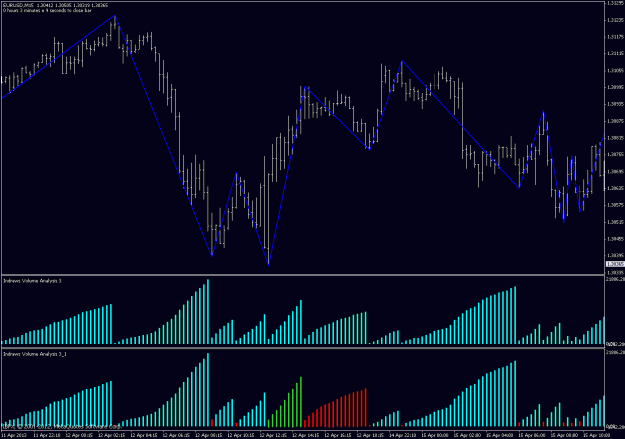This screenshot has width=625, height=439.
Task: Click the '12 Apr 14:15' time axis label
Action: tap(305, 435)
